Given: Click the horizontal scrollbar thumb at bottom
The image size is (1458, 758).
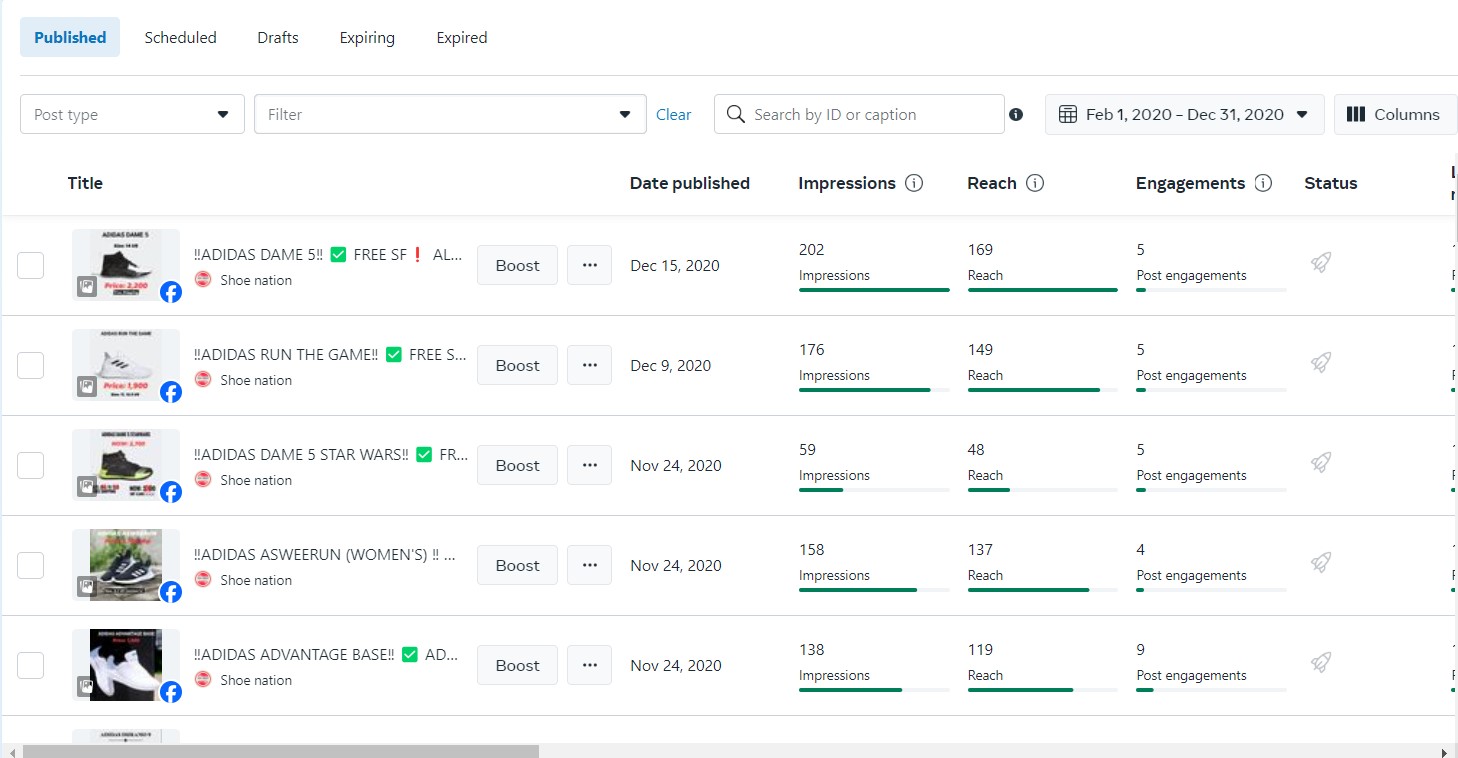Looking at the screenshot, I should 280,751.
